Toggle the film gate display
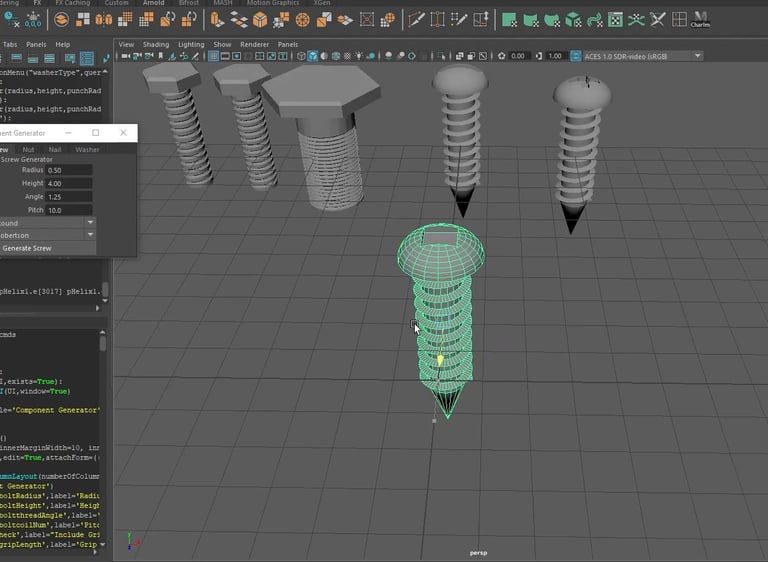Viewport: 768px width, 562px height. (225, 56)
